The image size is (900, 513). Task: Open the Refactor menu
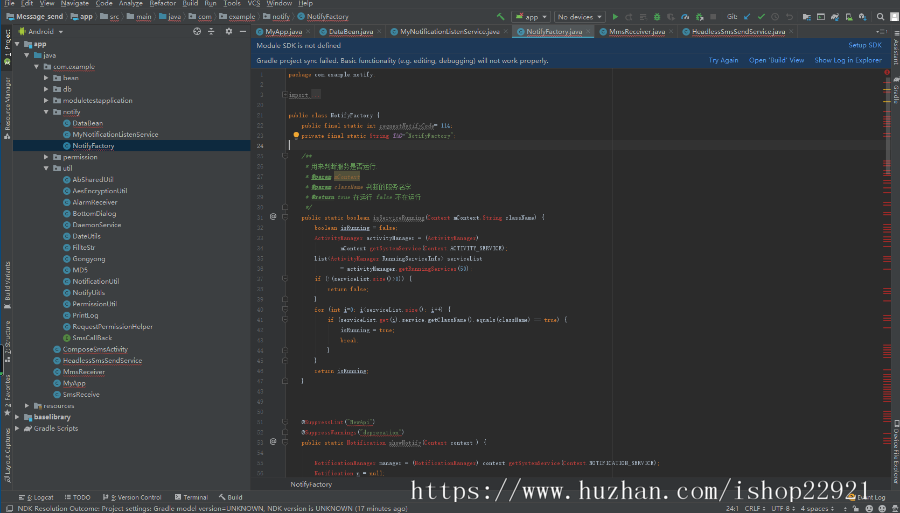(x=162, y=4)
